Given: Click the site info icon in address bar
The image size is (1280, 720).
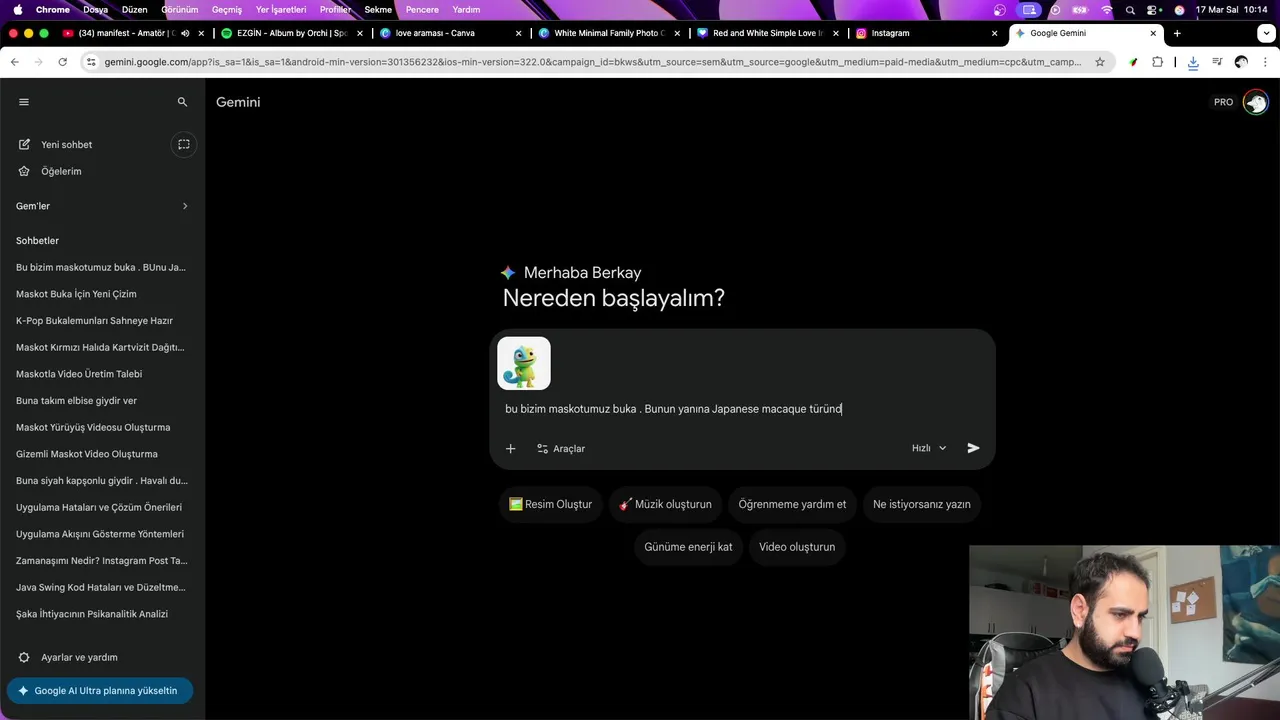Looking at the screenshot, I should pyautogui.click(x=91, y=62).
